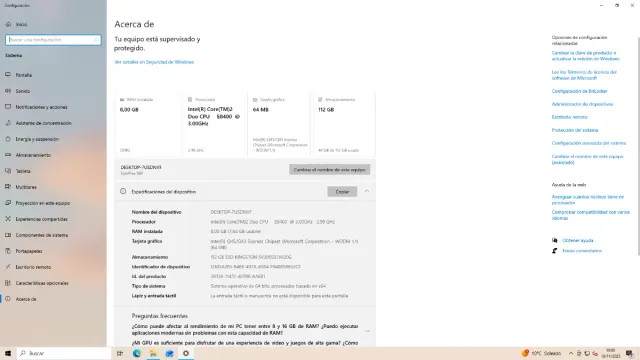Click Características opcionales icon
The height and width of the screenshot is (360, 640).
point(8,283)
